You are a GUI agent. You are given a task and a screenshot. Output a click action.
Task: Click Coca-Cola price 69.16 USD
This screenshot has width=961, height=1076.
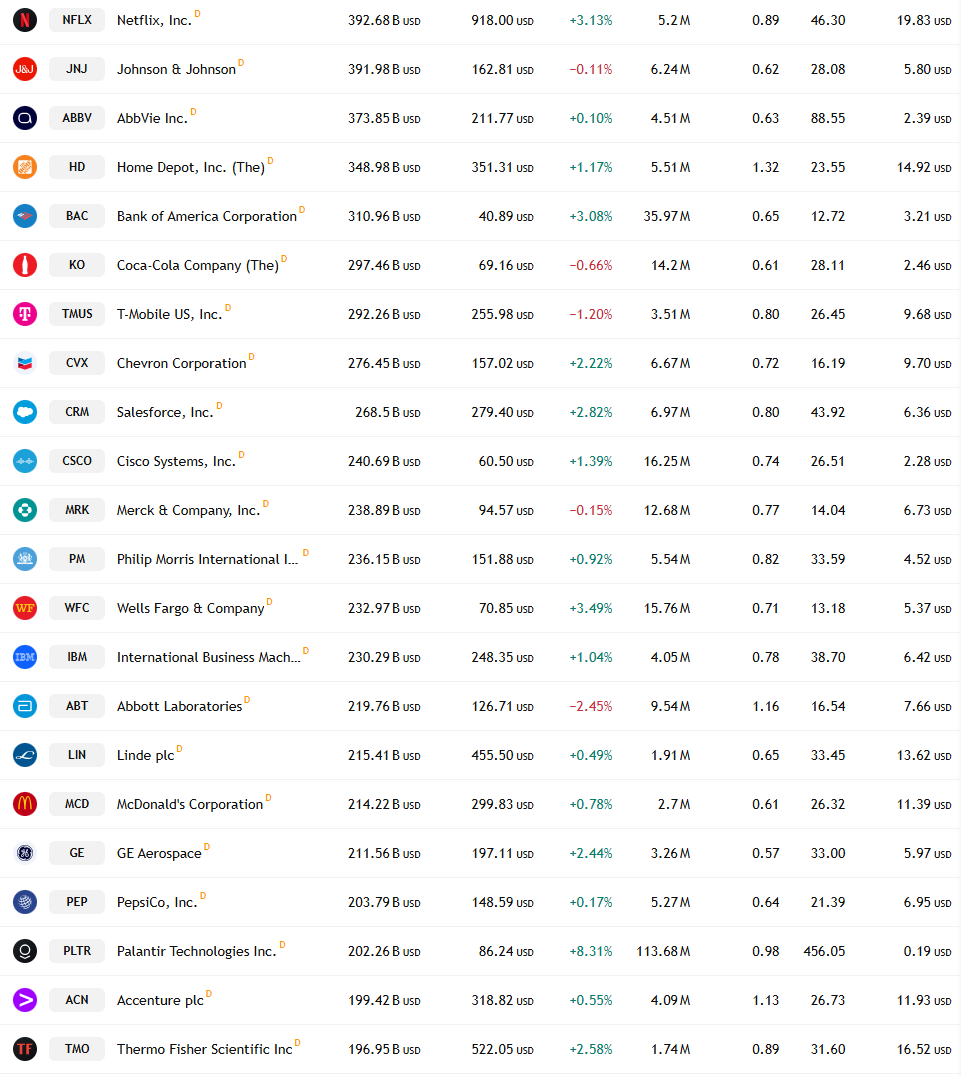506,266
